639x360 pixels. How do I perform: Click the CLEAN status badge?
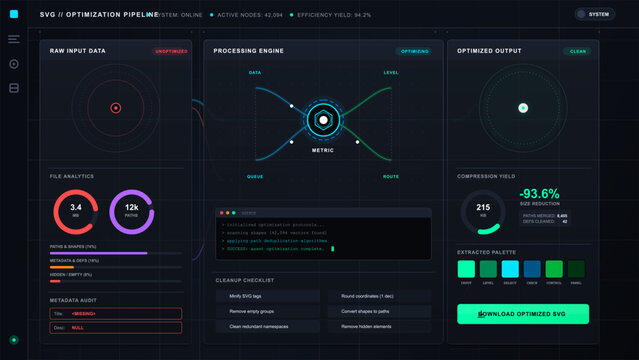pyautogui.click(x=578, y=51)
